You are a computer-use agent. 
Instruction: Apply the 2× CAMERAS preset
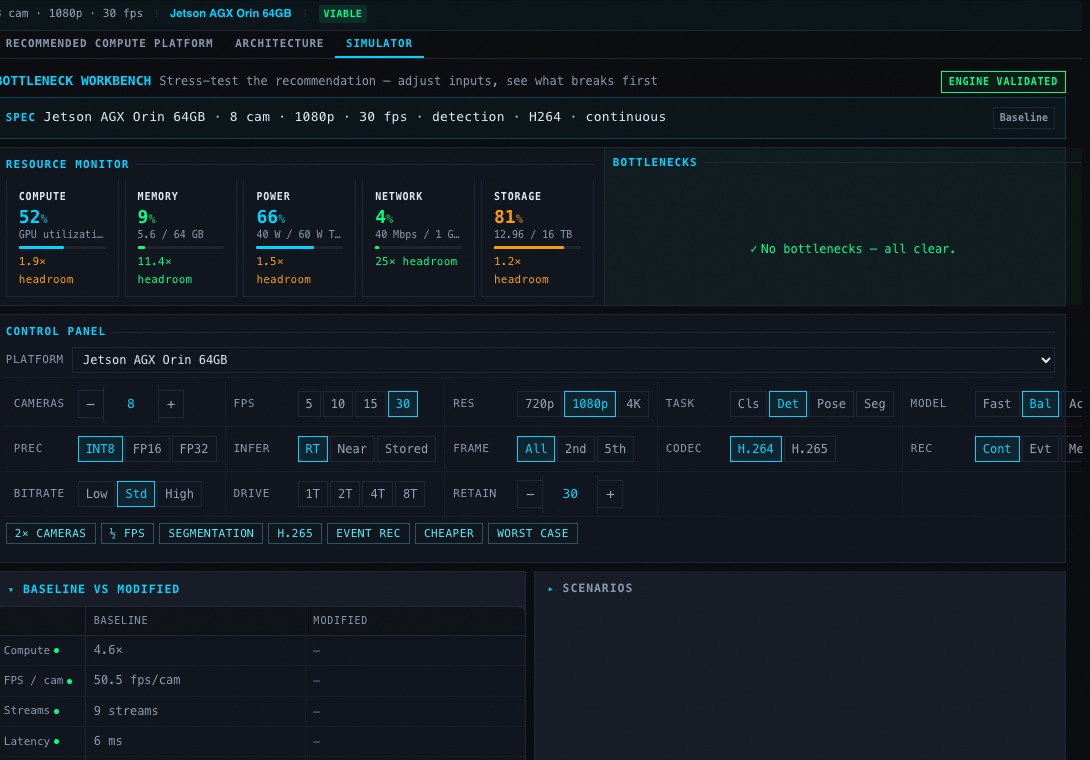point(50,533)
